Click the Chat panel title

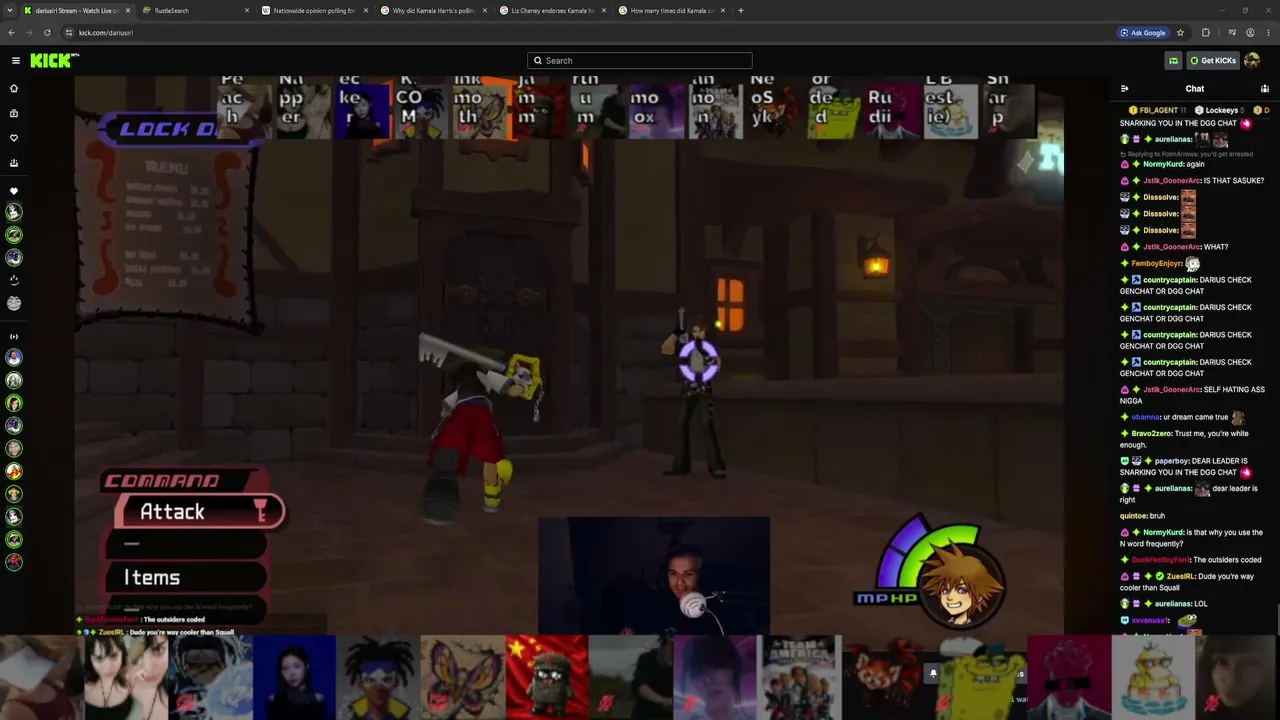tap(1195, 89)
